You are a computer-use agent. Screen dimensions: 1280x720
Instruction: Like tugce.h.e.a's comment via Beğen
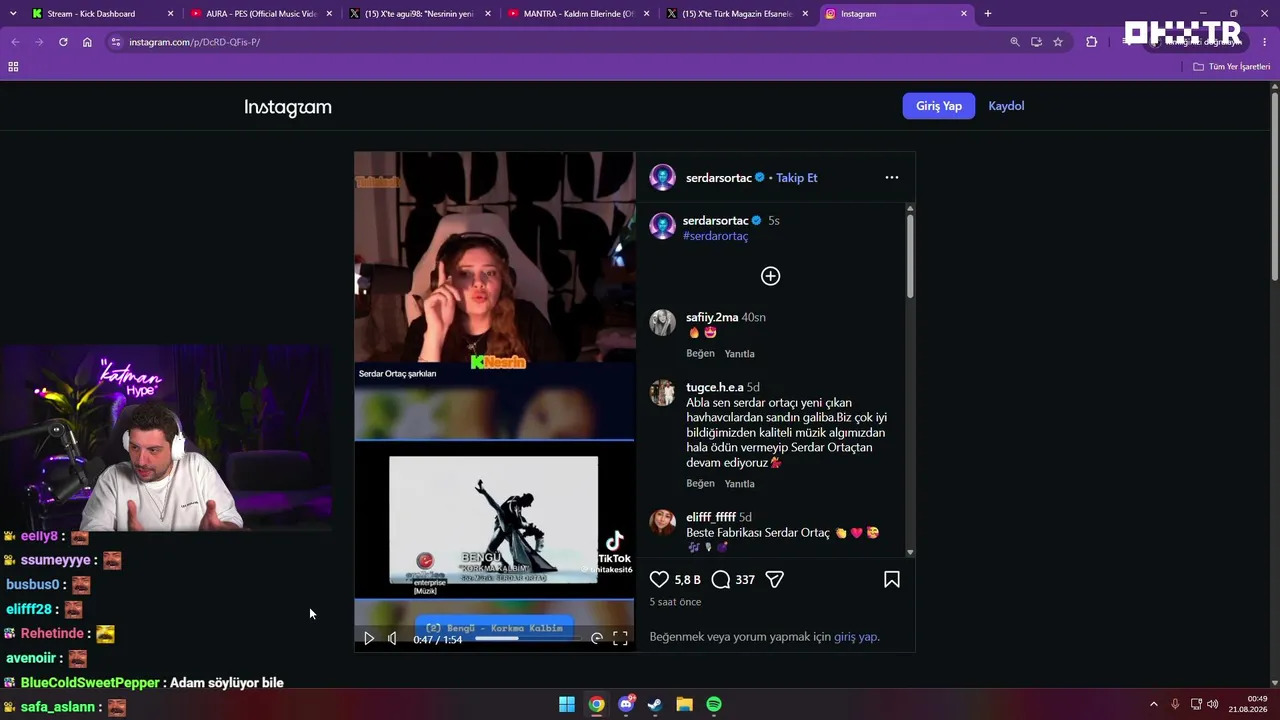click(x=700, y=484)
